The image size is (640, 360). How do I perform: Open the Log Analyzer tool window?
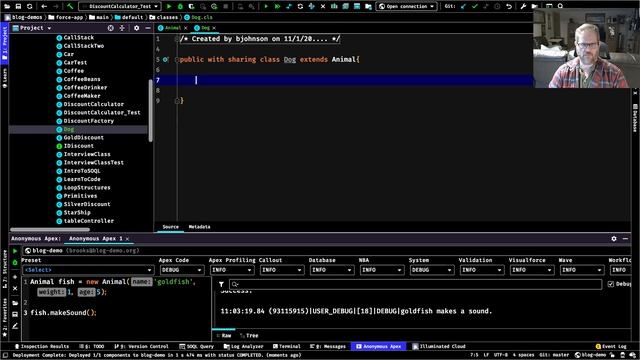pos(244,346)
